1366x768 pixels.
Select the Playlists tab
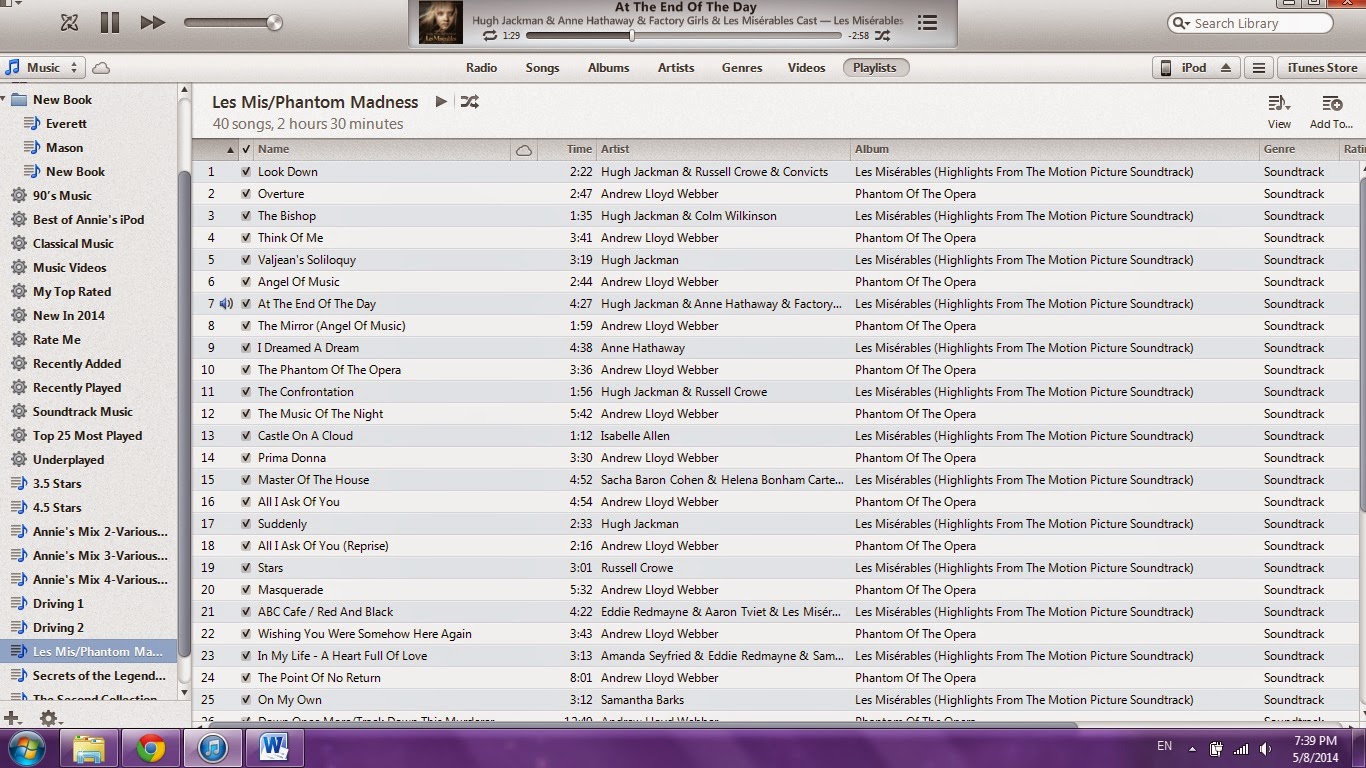click(875, 68)
